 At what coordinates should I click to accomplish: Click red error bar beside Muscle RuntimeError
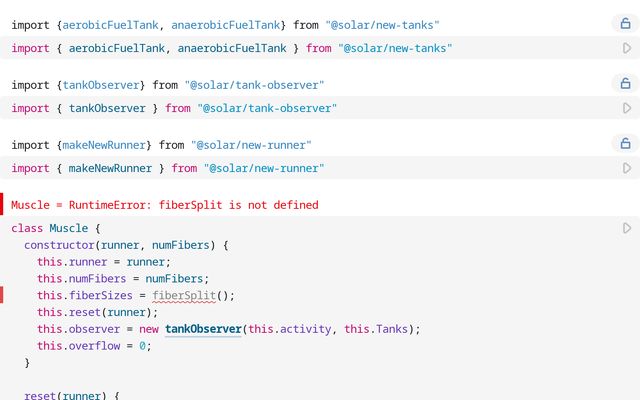click(x=2, y=204)
